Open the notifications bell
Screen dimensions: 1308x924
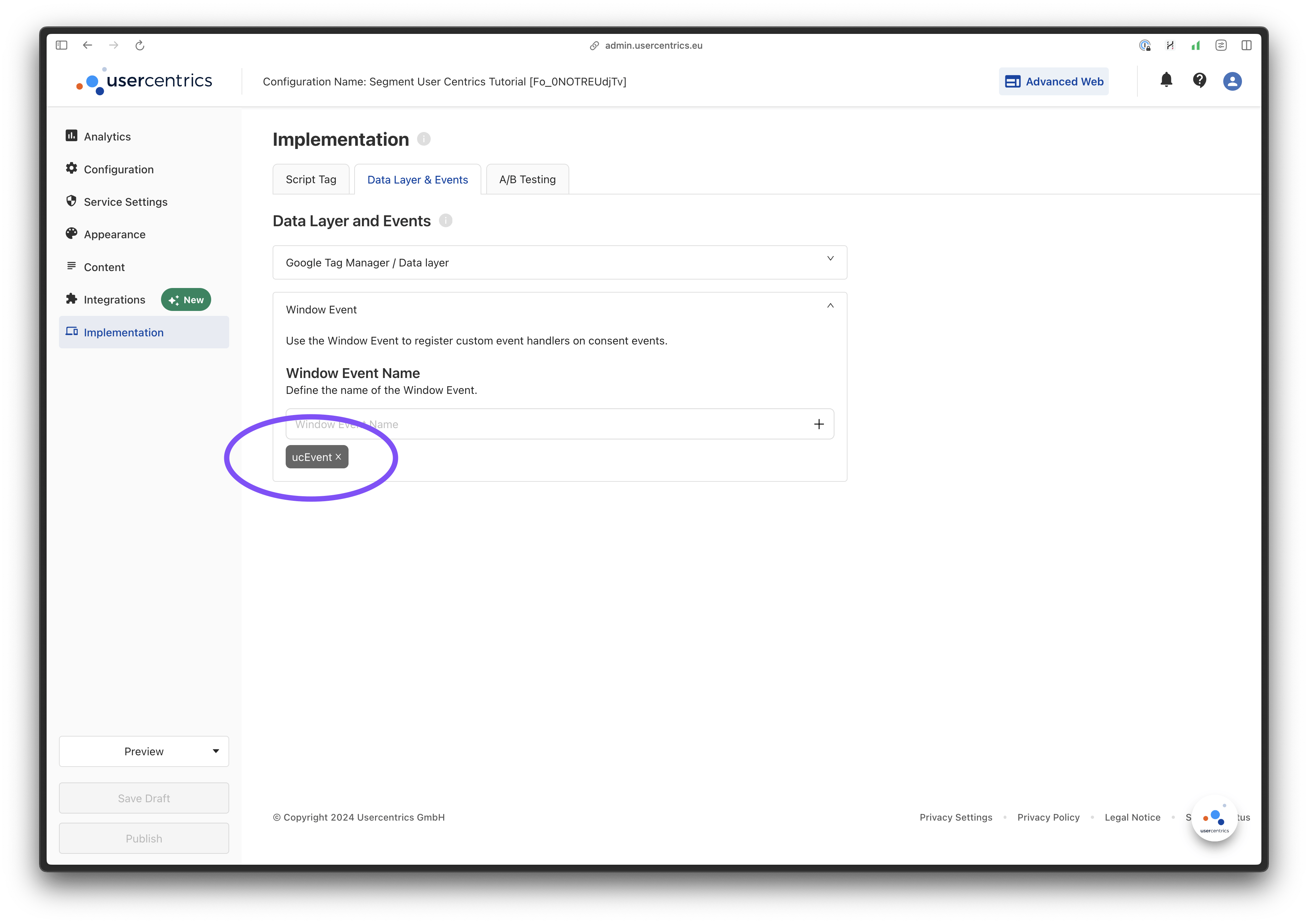point(1166,81)
